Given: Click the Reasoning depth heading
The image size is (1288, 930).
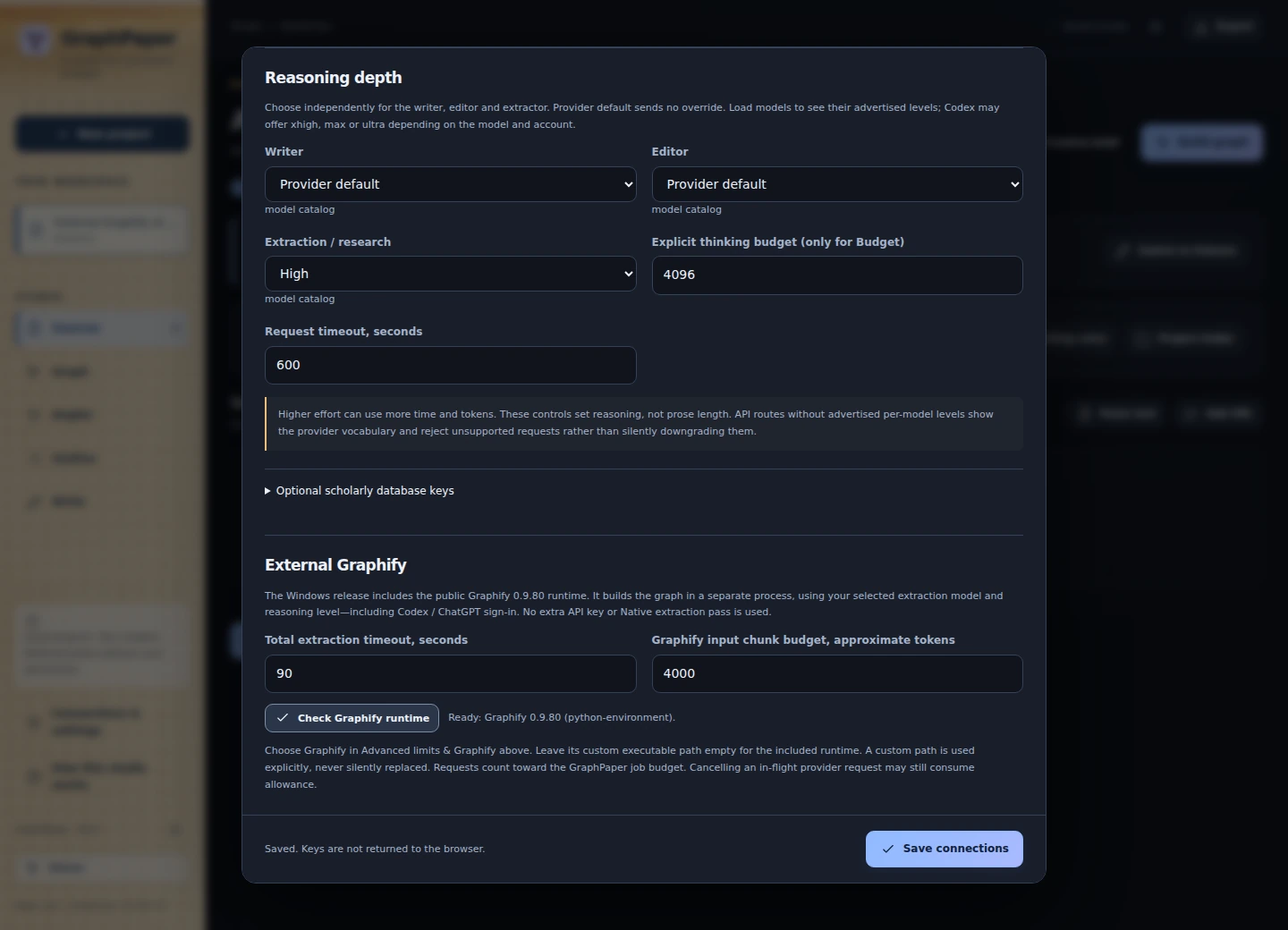Looking at the screenshot, I should coord(333,78).
